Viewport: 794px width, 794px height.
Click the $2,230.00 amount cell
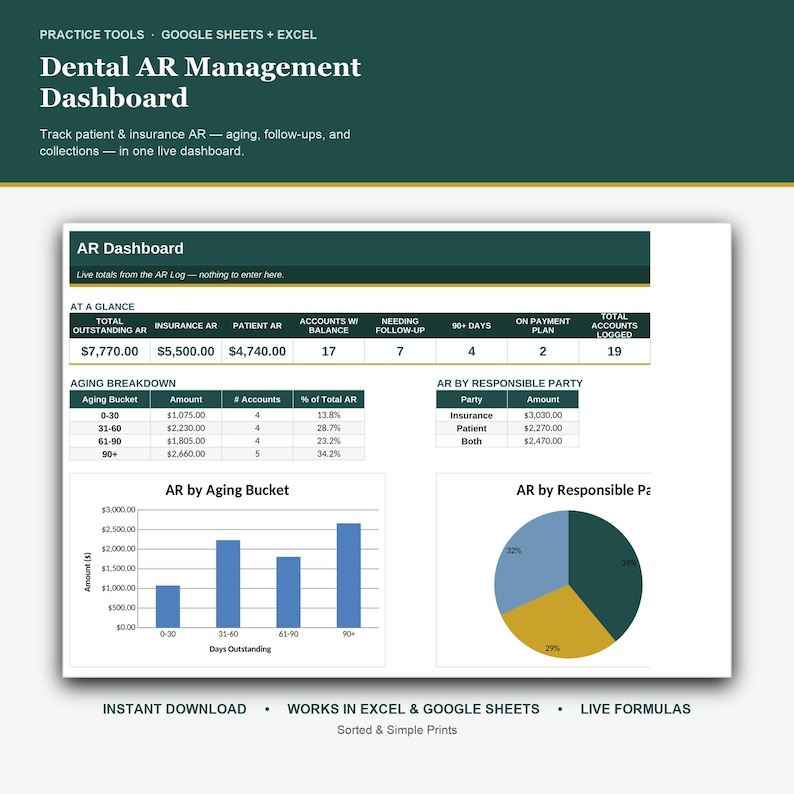(186, 428)
